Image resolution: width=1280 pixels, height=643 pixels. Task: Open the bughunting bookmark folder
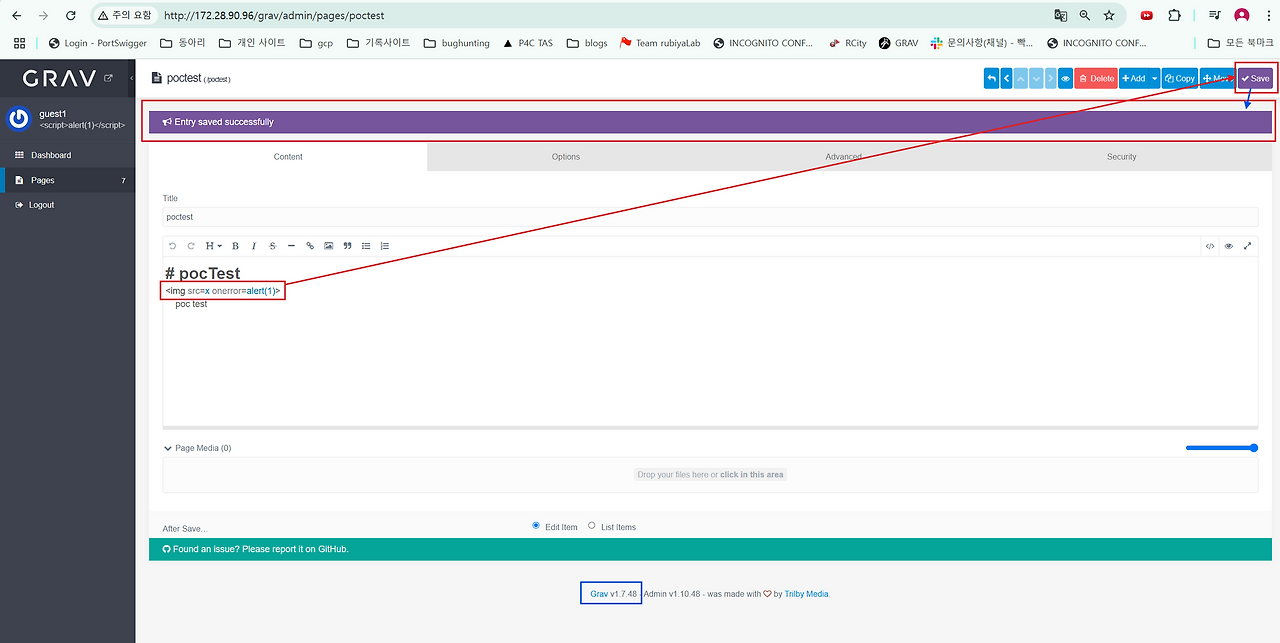(x=457, y=43)
